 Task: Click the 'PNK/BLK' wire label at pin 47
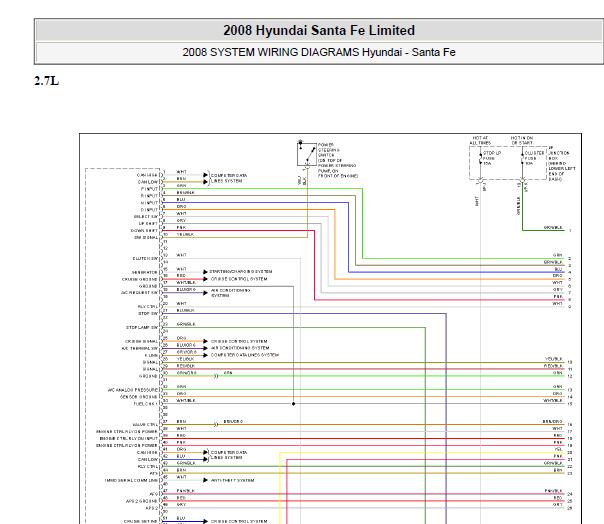click(x=185, y=491)
